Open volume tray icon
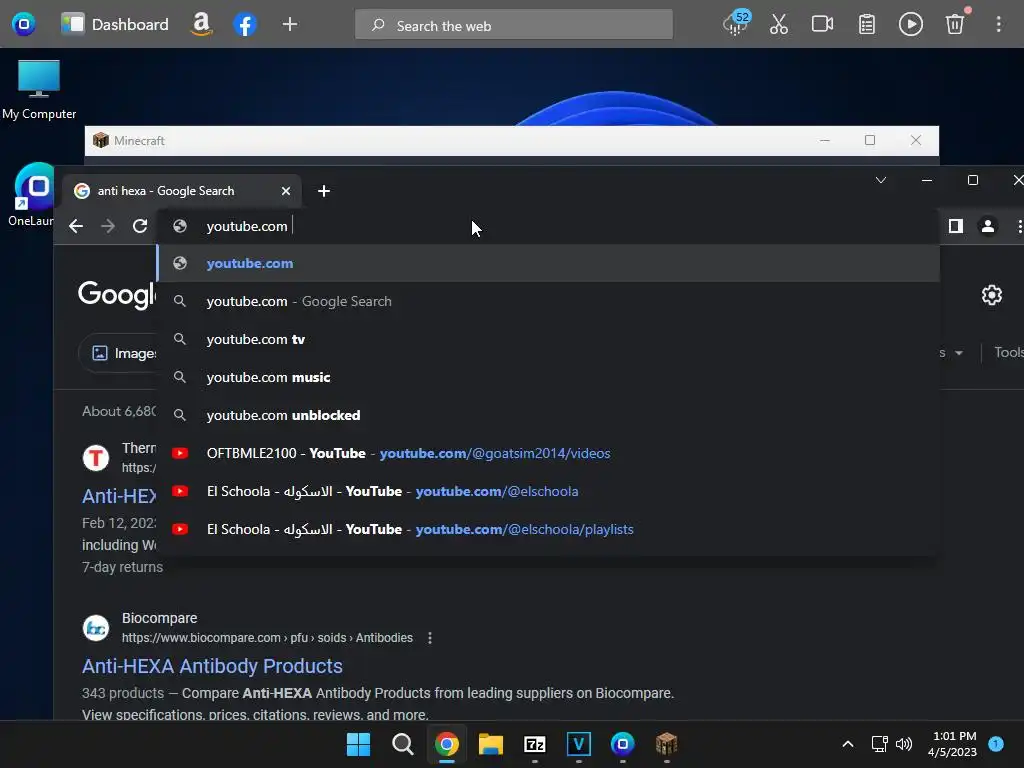1024x768 pixels. [x=904, y=744]
